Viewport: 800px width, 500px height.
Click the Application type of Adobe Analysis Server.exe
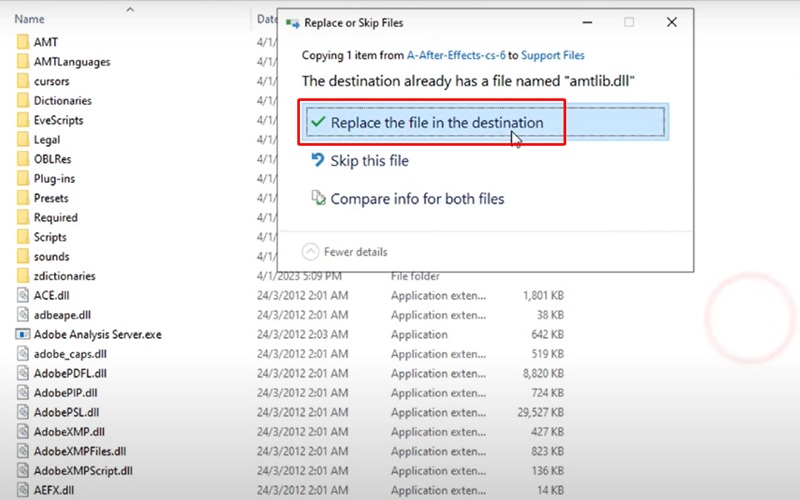(419, 335)
